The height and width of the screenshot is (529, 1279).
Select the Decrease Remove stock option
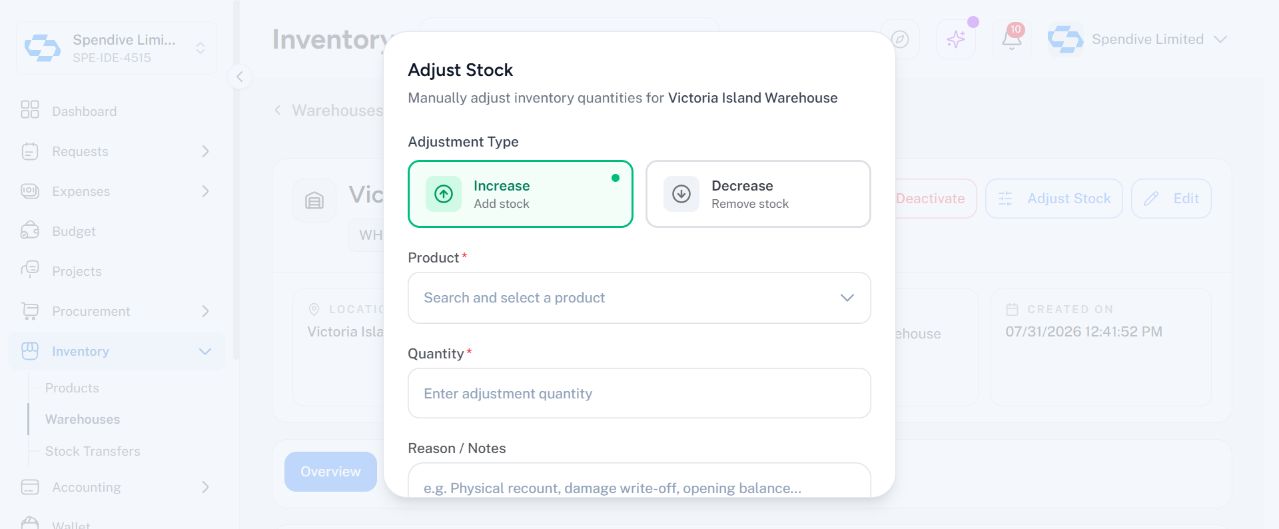coord(758,194)
